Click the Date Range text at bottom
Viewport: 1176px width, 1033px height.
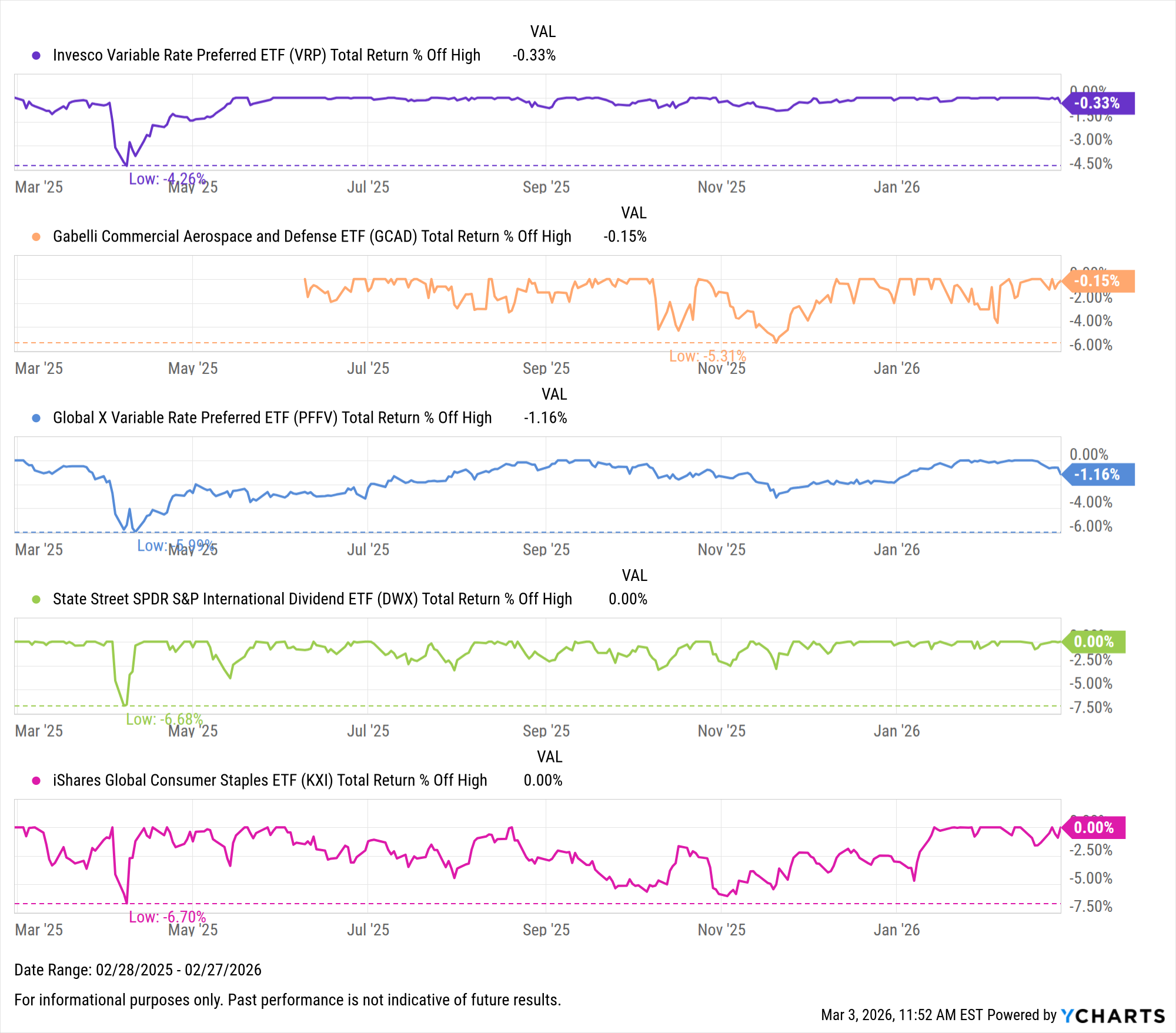[x=138, y=970]
